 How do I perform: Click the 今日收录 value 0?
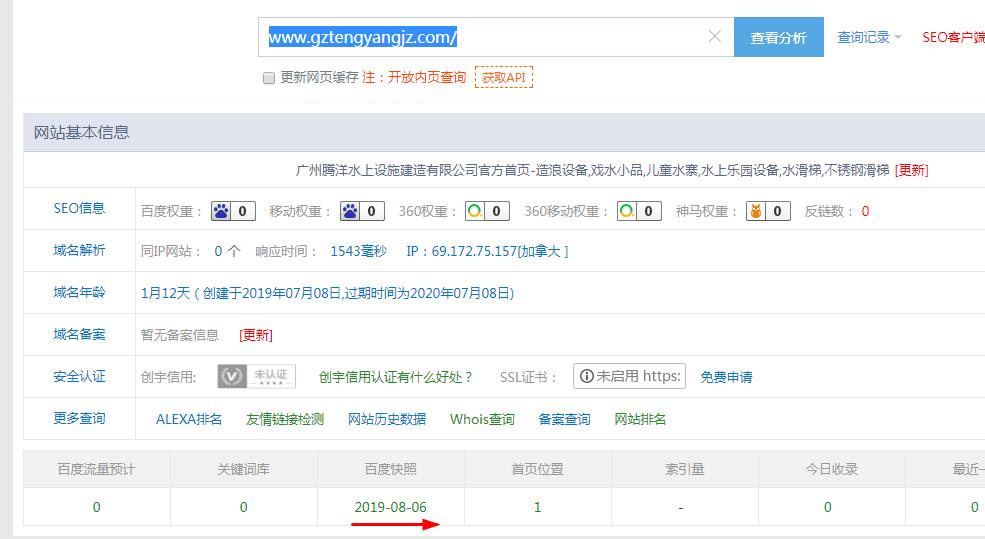(x=828, y=507)
